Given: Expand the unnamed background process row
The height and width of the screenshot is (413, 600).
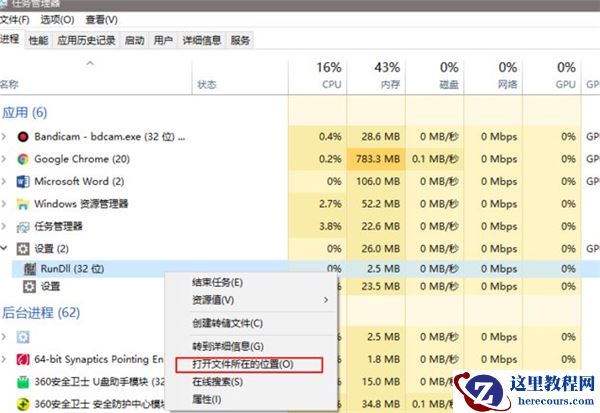Looking at the screenshot, I should pos(4,337).
